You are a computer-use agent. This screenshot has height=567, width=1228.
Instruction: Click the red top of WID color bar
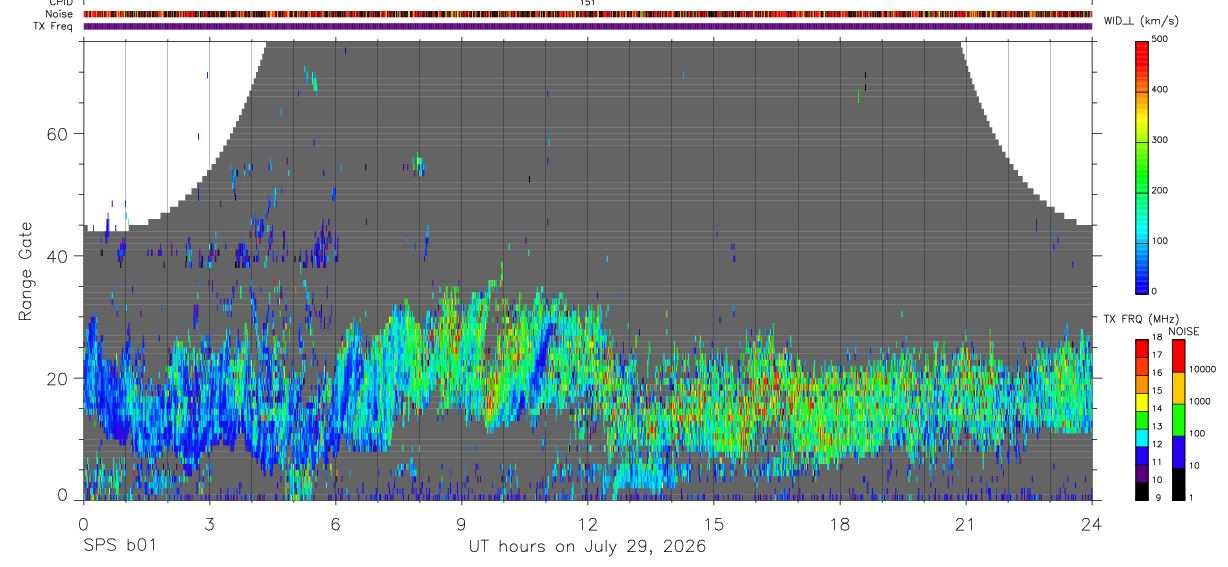point(1143,46)
